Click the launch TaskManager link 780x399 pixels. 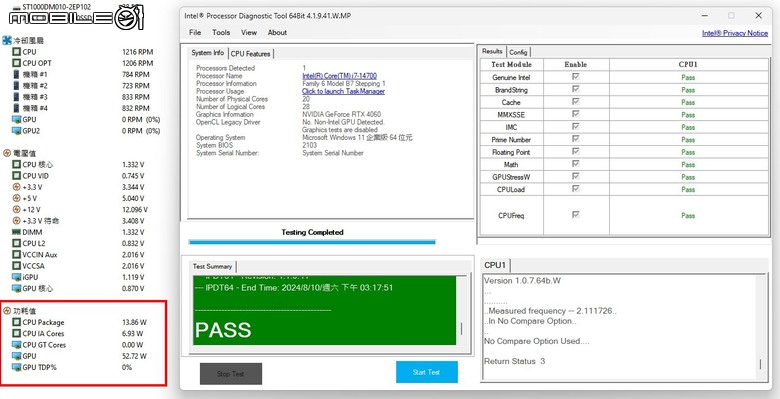pyautogui.click(x=343, y=92)
